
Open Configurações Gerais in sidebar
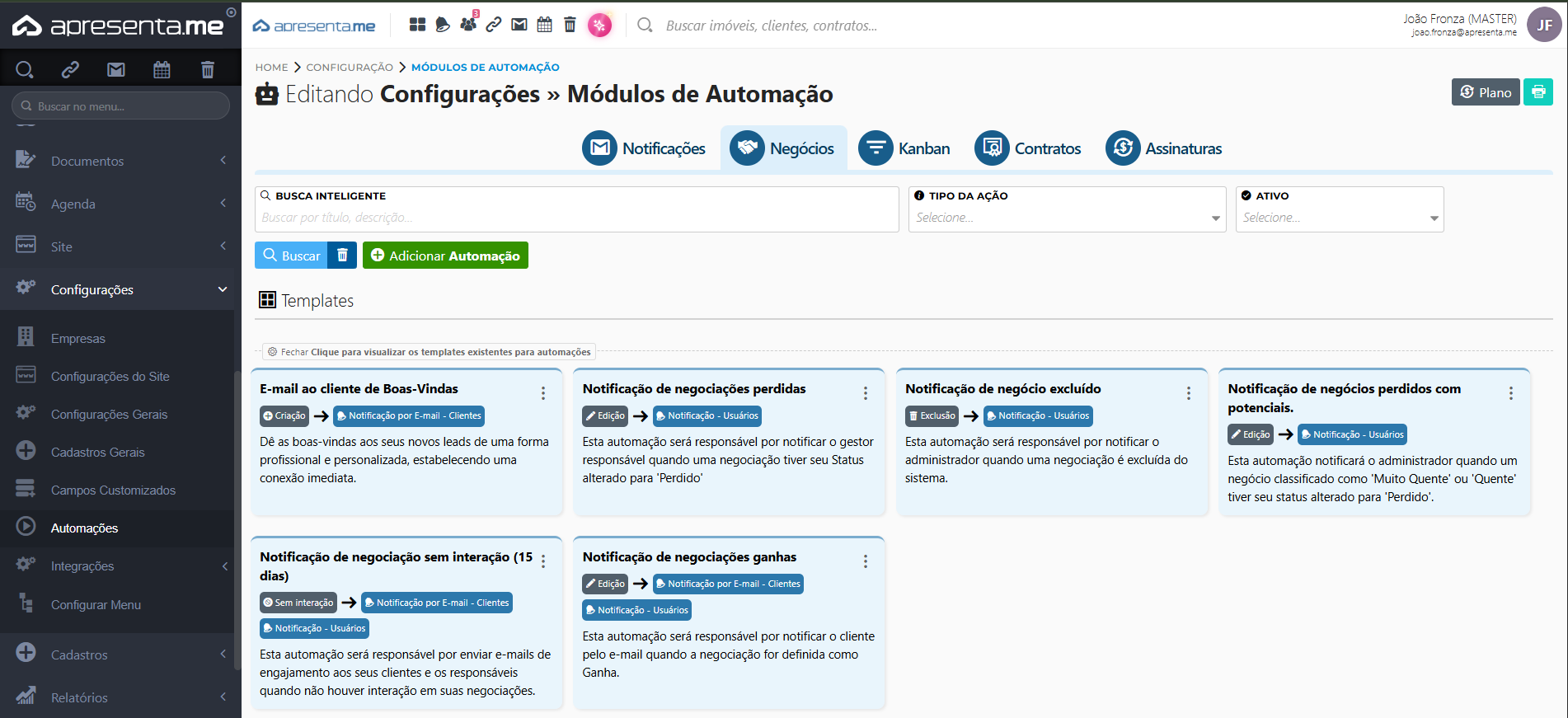[x=117, y=414]
